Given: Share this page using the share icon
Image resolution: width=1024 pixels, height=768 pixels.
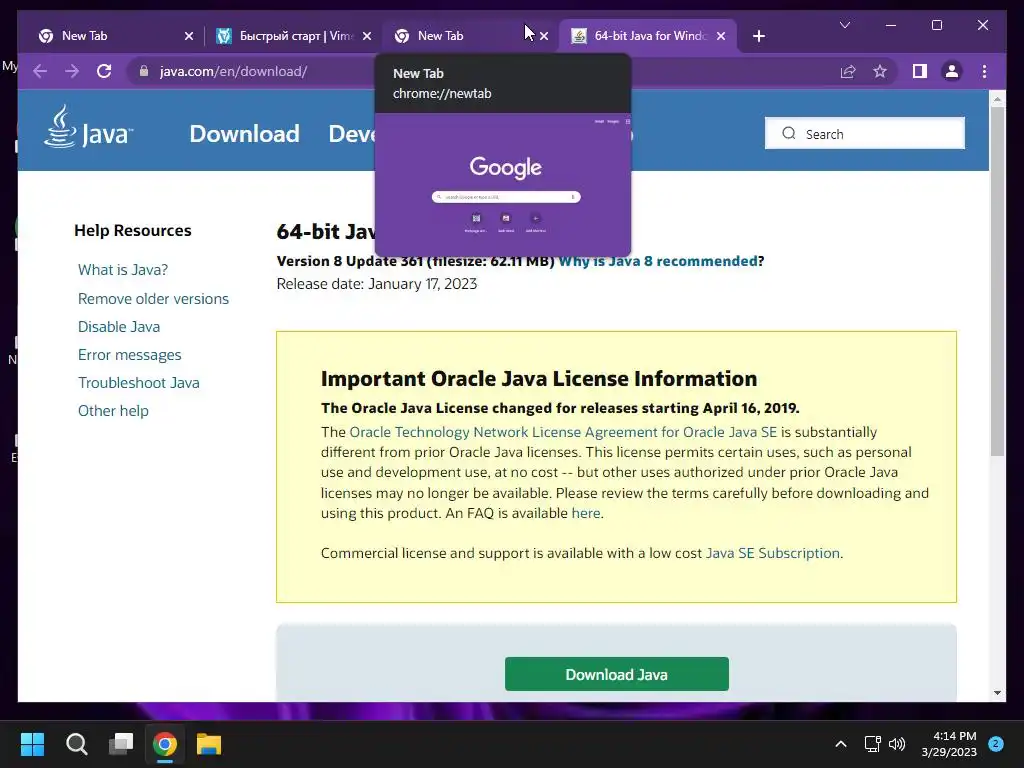Looking at the screenshot, I should (848, 71).
